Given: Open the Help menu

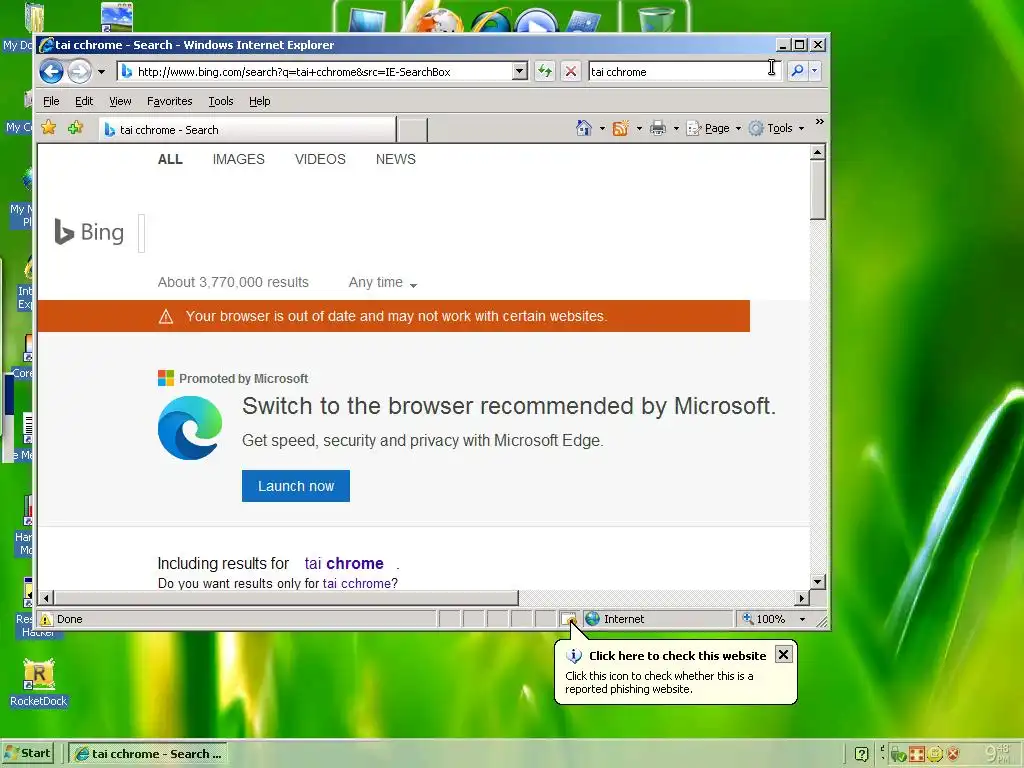Looking at the screenshot, I should point(259,101).
